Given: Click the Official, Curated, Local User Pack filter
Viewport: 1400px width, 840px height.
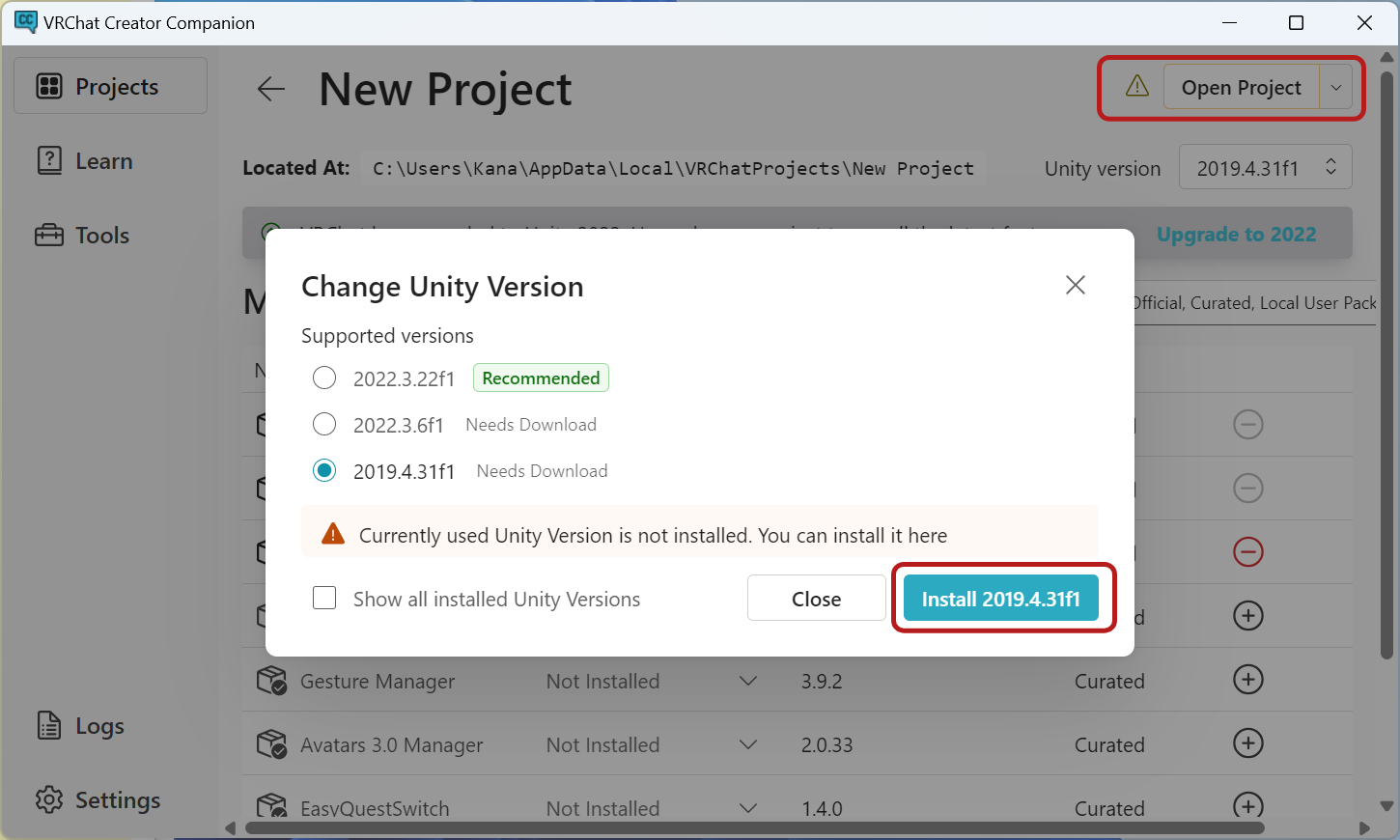Looking at the screenshot, I should click(1254, 302).
